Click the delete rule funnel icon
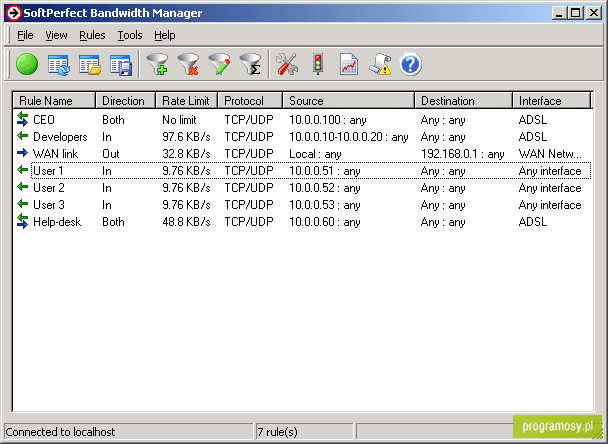 coord(188,64)
